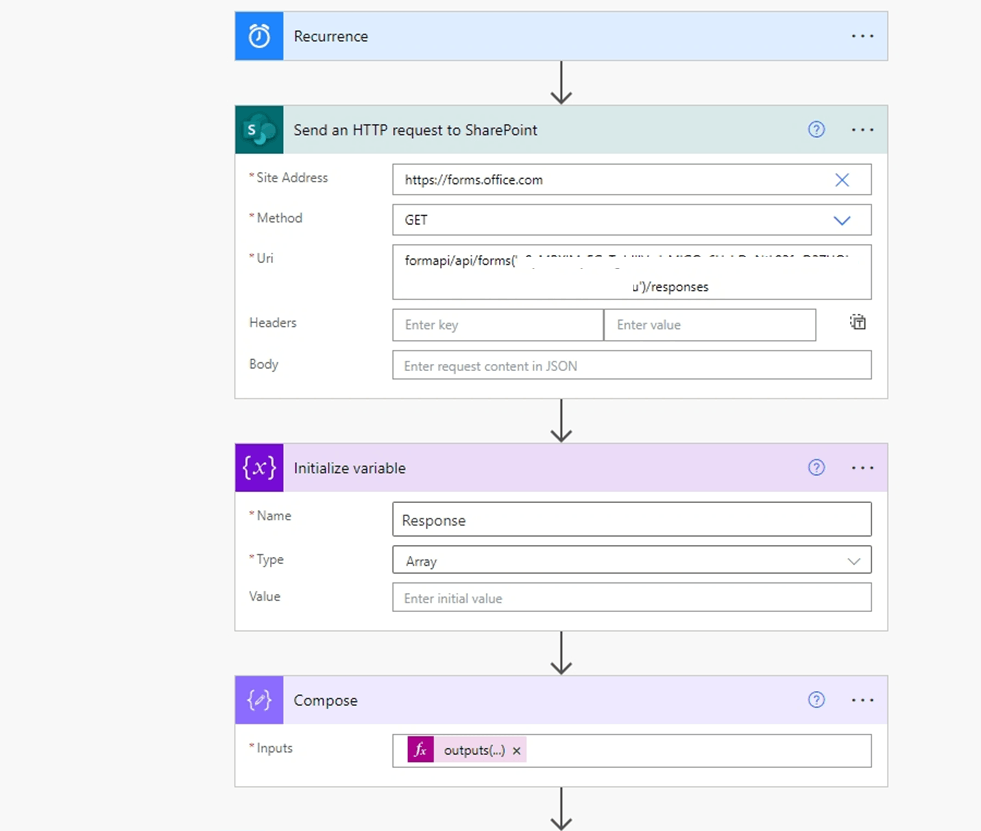Viewport: 981px width, 831px height.
Task: Switch Headers input to text mode
Action: click(857, 322)
